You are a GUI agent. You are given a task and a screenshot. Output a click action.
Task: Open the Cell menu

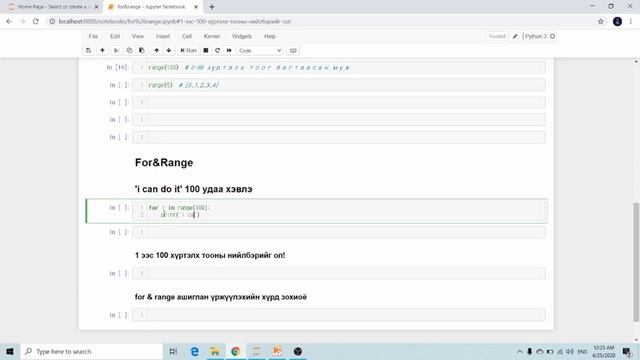[x=187, y=36]
